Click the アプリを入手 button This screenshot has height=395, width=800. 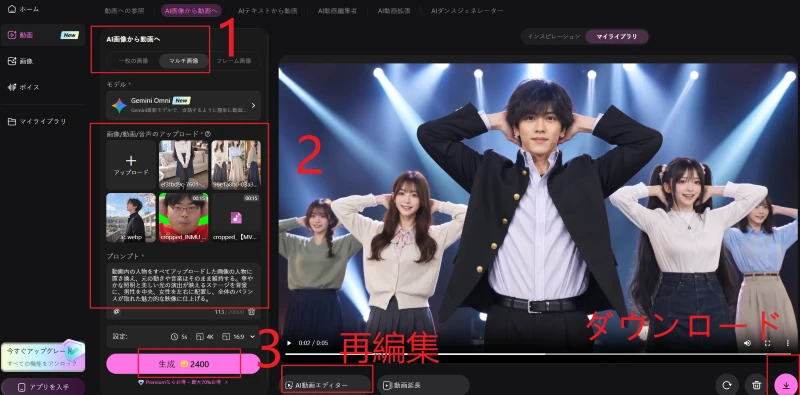[43, 387]
